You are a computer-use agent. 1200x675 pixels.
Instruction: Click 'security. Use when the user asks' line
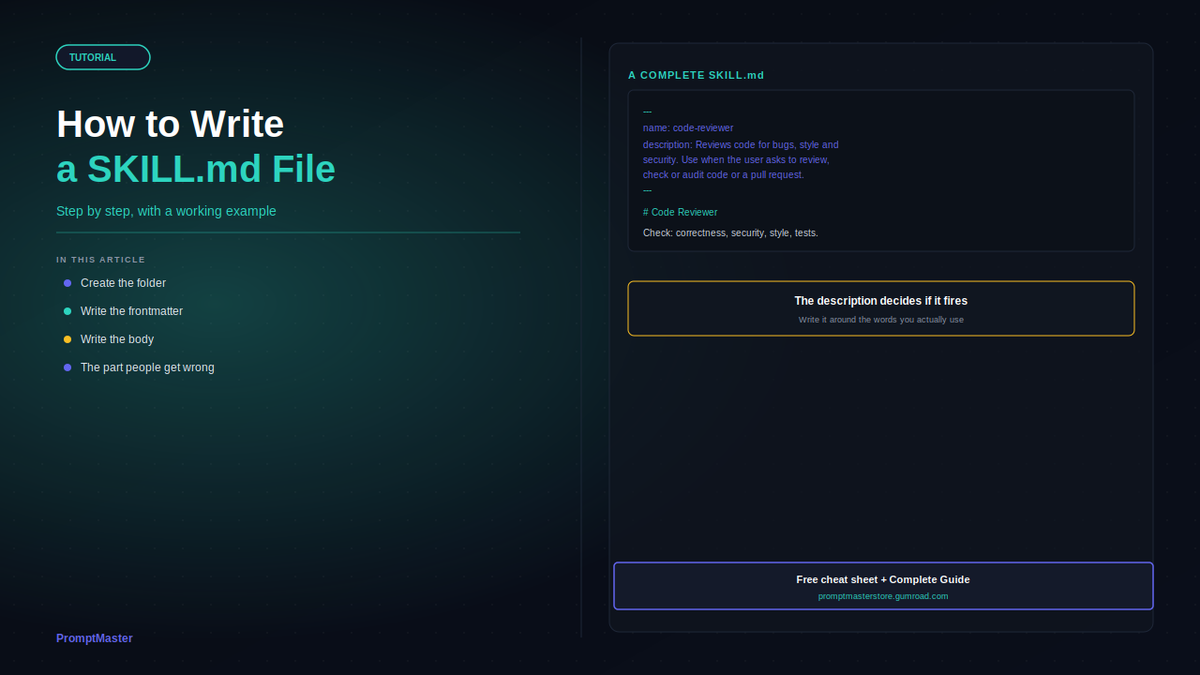(x=736, y=159)
